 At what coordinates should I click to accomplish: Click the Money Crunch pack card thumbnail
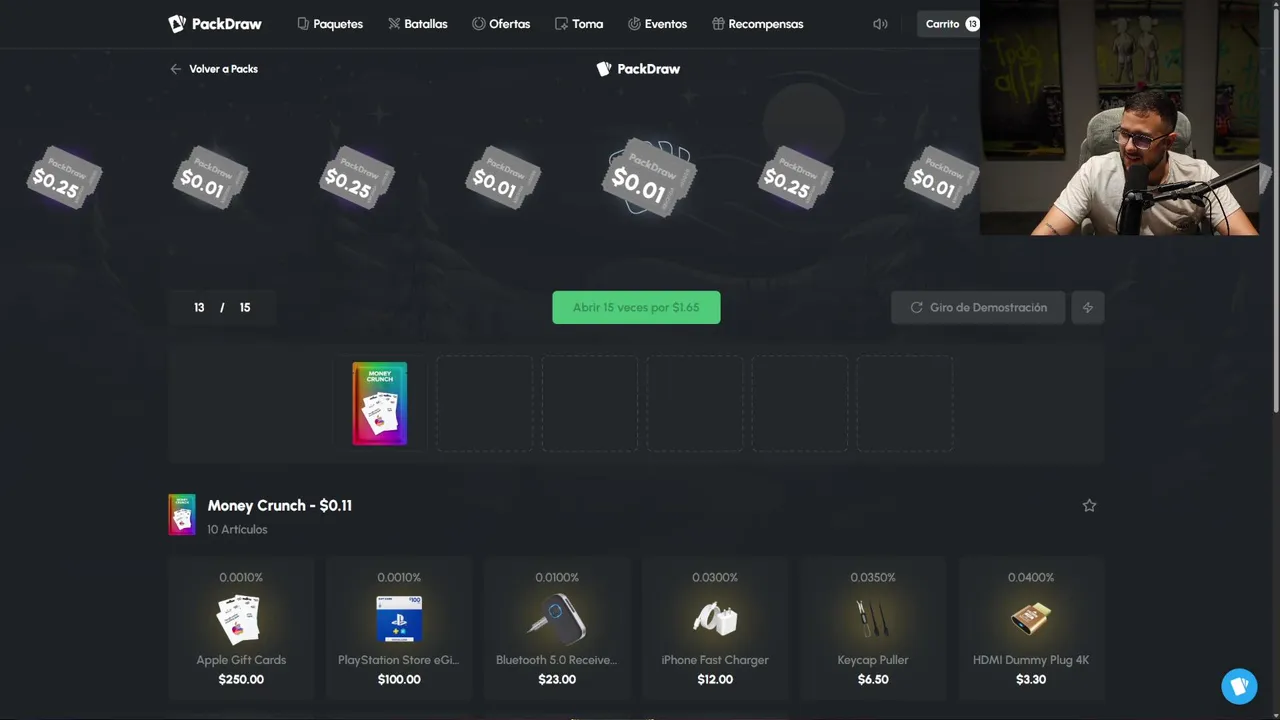(380, 403)
